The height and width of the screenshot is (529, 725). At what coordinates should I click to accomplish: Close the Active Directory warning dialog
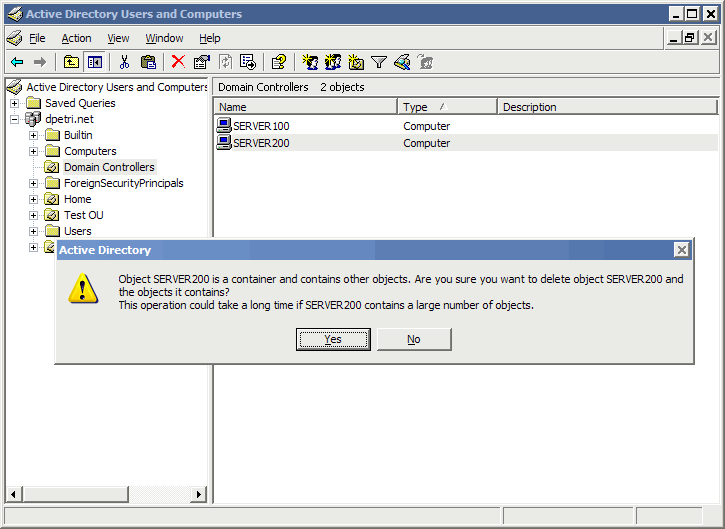[682, 250]
